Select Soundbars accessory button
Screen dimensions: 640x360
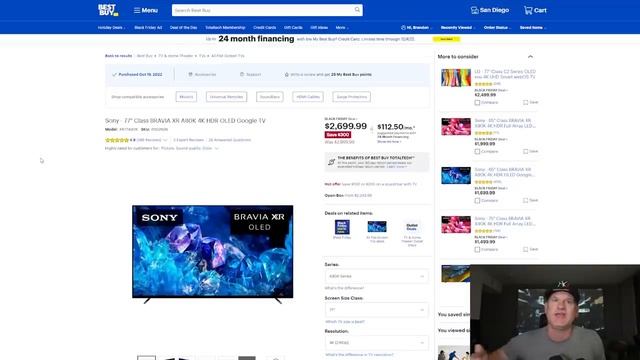270,97
